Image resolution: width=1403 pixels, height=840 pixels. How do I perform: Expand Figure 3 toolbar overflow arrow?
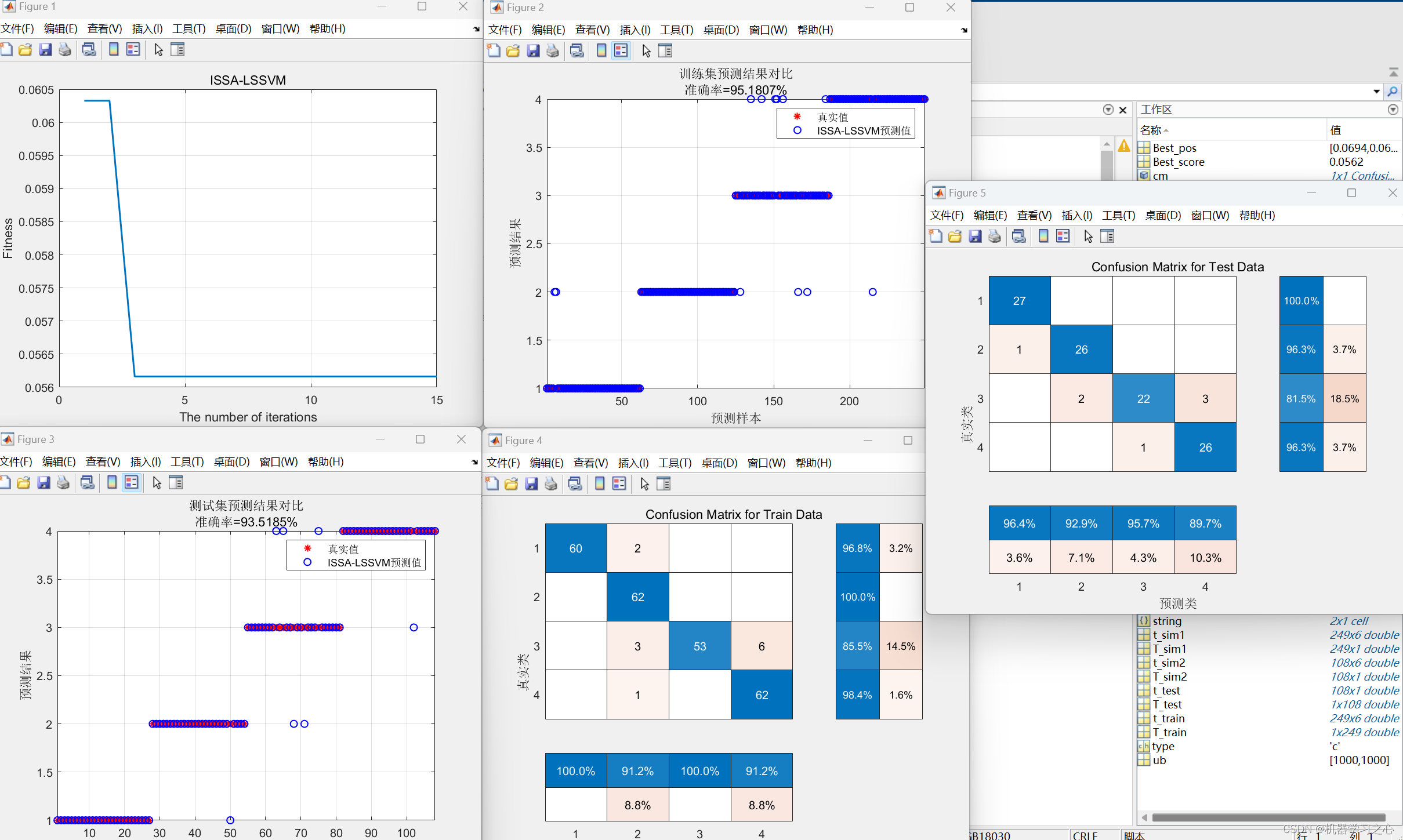[x=474, y=462]
